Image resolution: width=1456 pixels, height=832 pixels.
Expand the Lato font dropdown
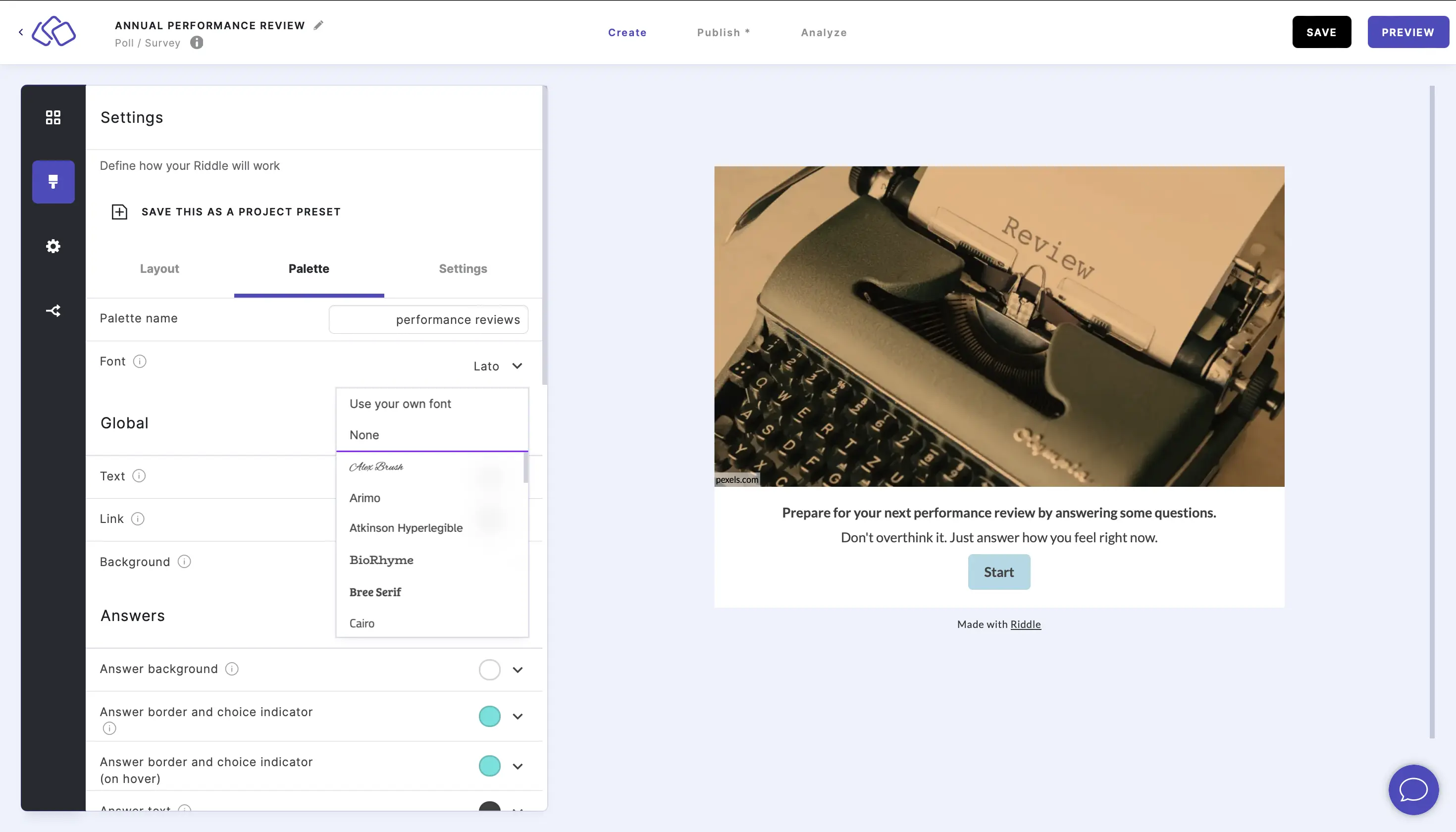[498, 366]
